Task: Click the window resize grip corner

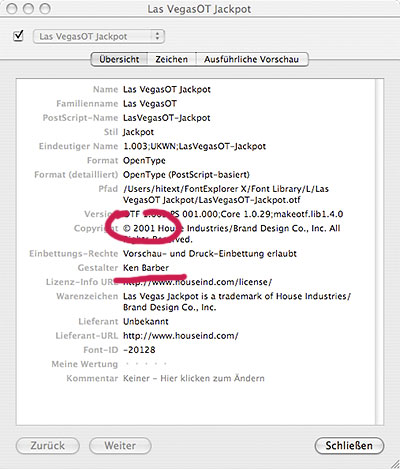Action: point(394,463)
